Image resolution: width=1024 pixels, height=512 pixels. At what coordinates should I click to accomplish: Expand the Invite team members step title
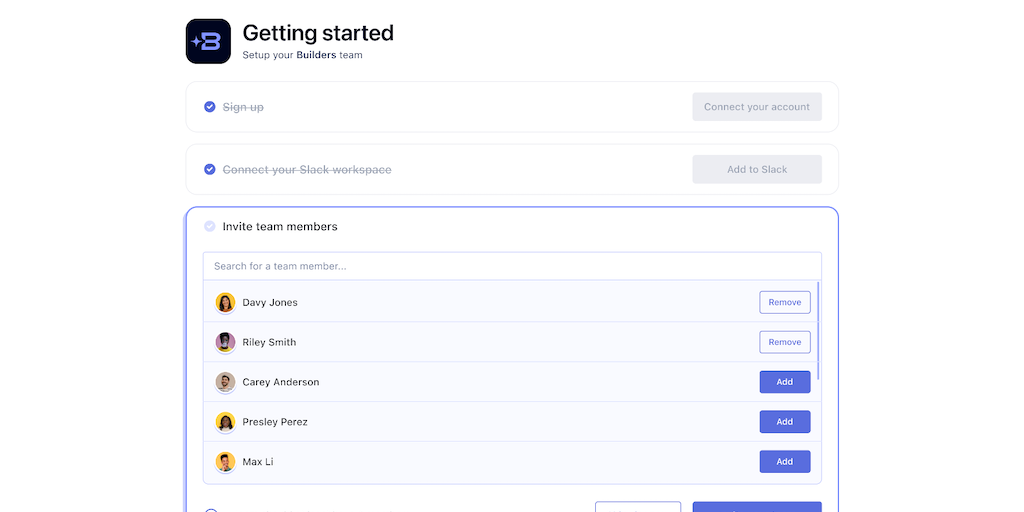coord(280,227)
